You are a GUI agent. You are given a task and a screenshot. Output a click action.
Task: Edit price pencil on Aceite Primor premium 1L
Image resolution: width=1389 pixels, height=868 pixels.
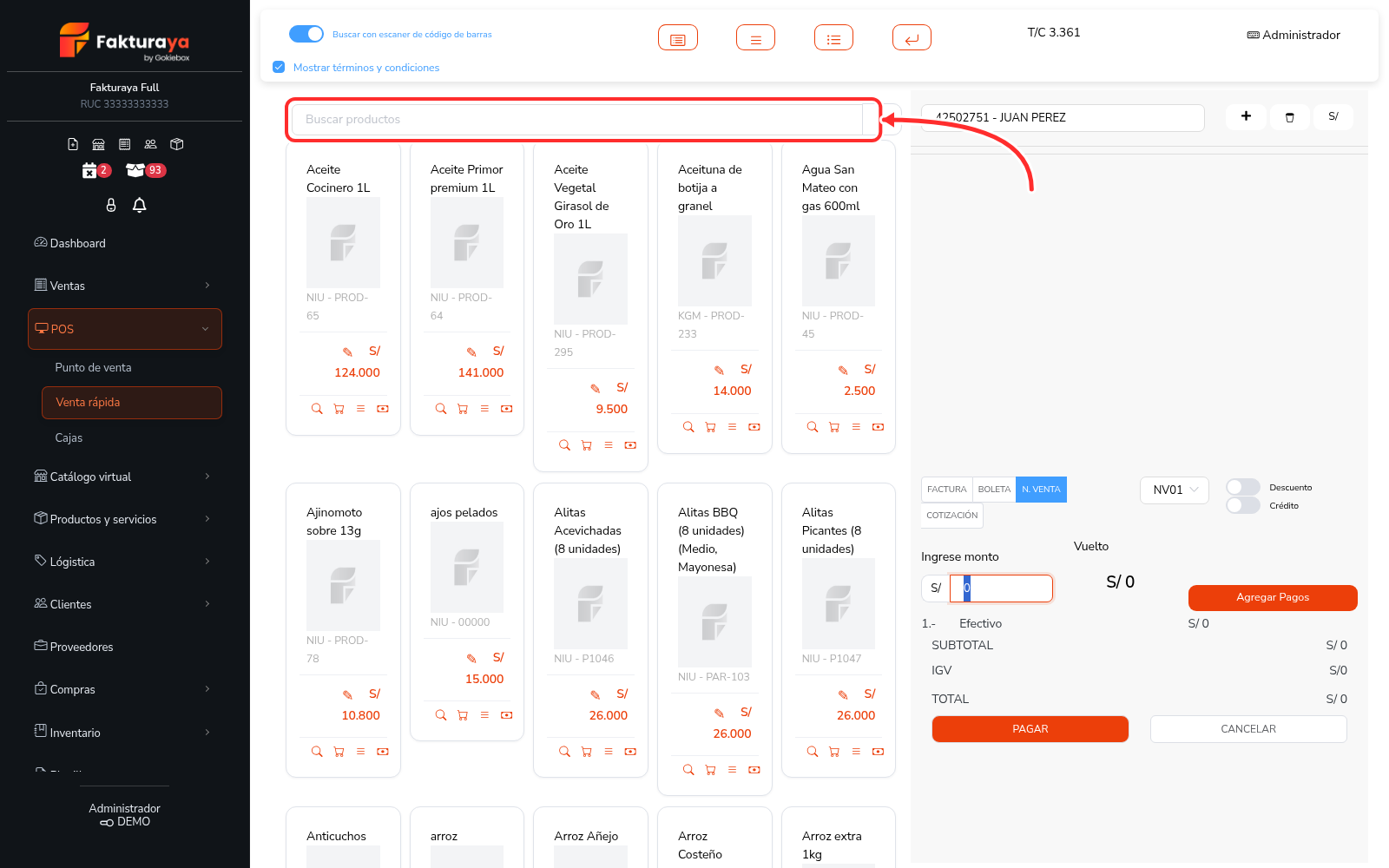point(471,352)
